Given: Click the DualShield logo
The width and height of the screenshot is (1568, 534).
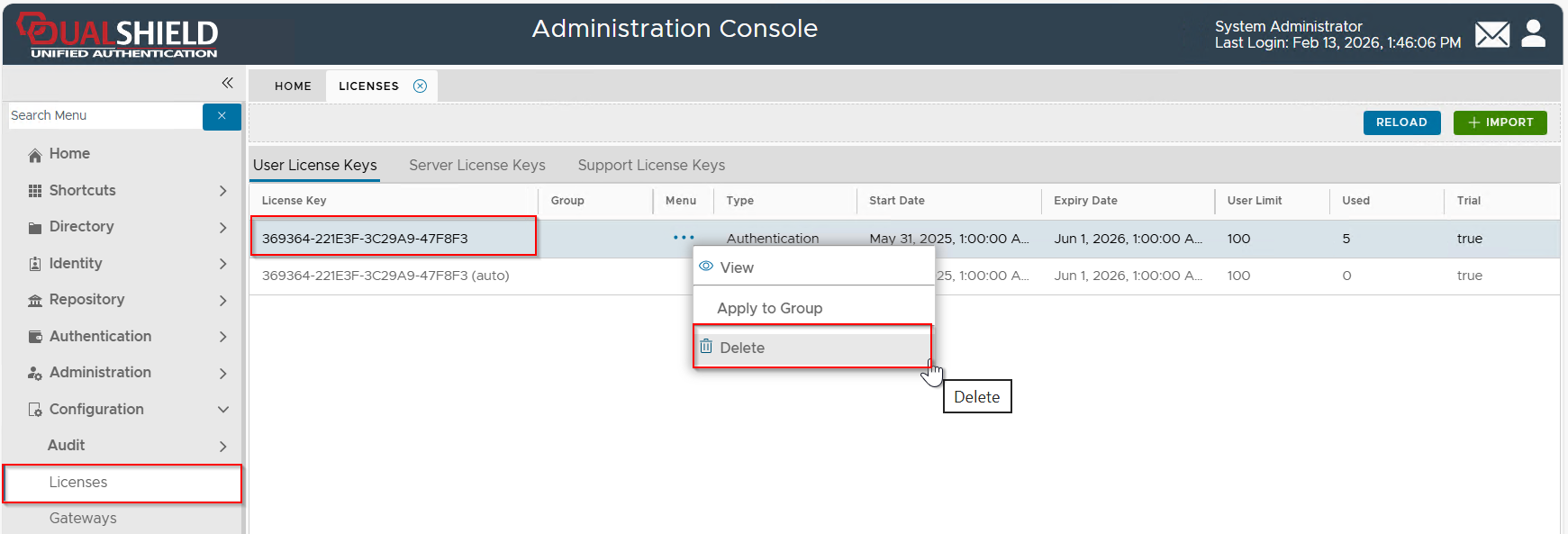Looking at the screenshot, I should point(119,35).
